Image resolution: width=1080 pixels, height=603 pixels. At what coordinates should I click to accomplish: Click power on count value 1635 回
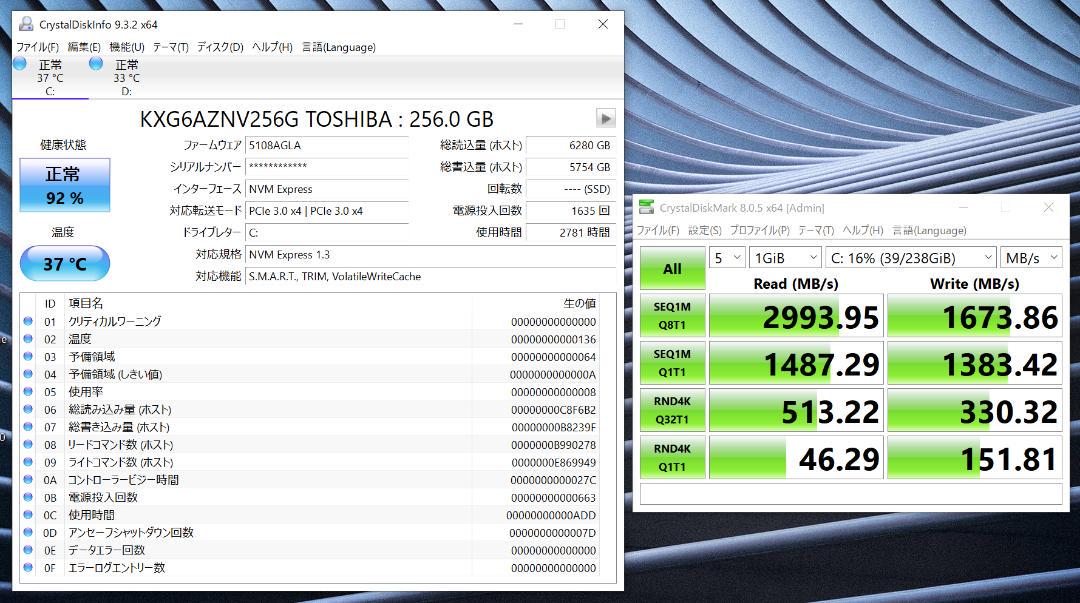(571, 211)
